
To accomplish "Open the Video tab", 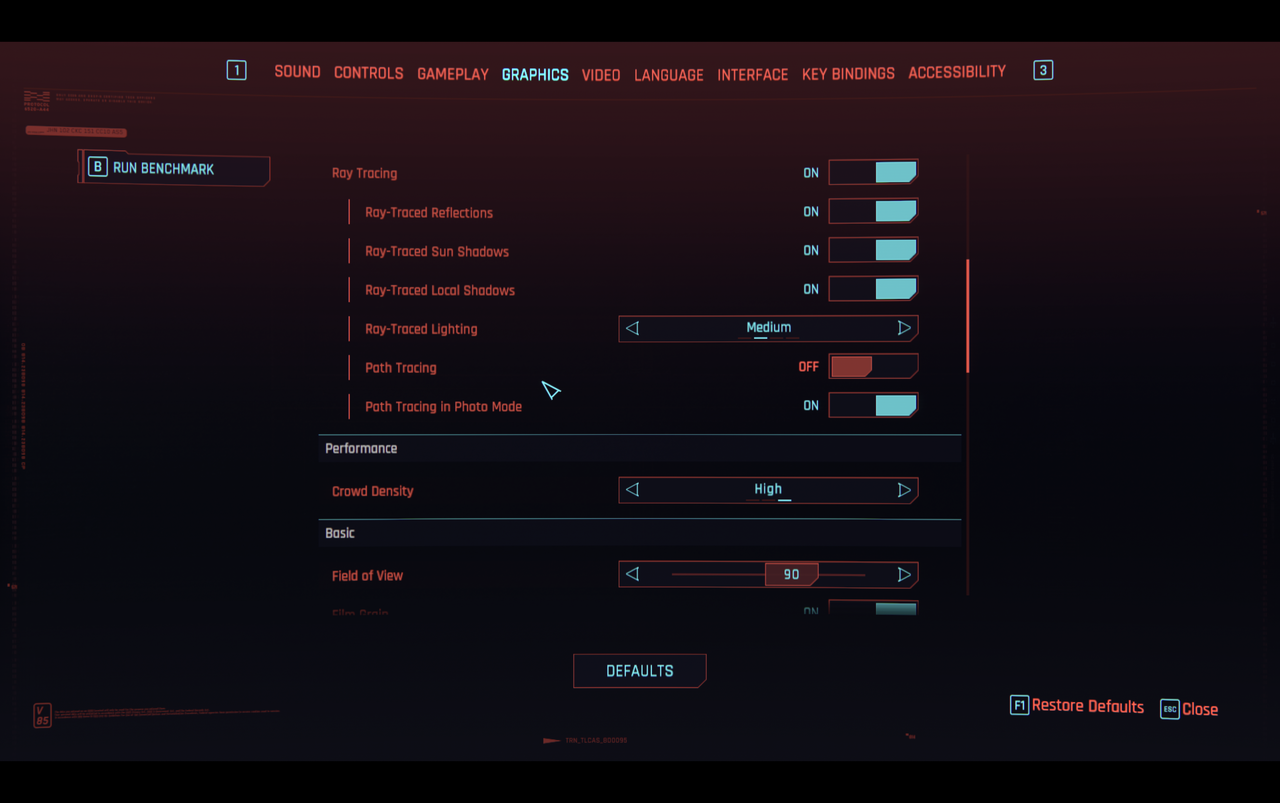I will (601, 75).
